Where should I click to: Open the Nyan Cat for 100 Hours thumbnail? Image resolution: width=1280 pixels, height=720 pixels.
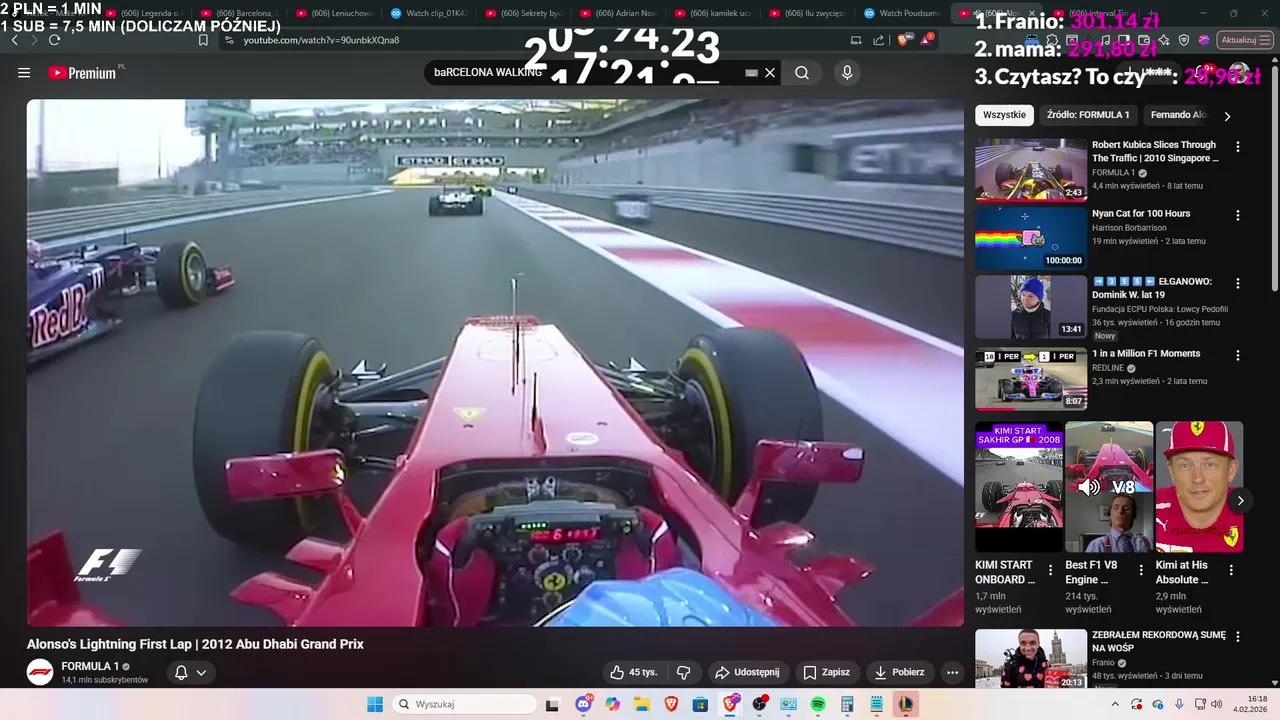coord(1031,238)
